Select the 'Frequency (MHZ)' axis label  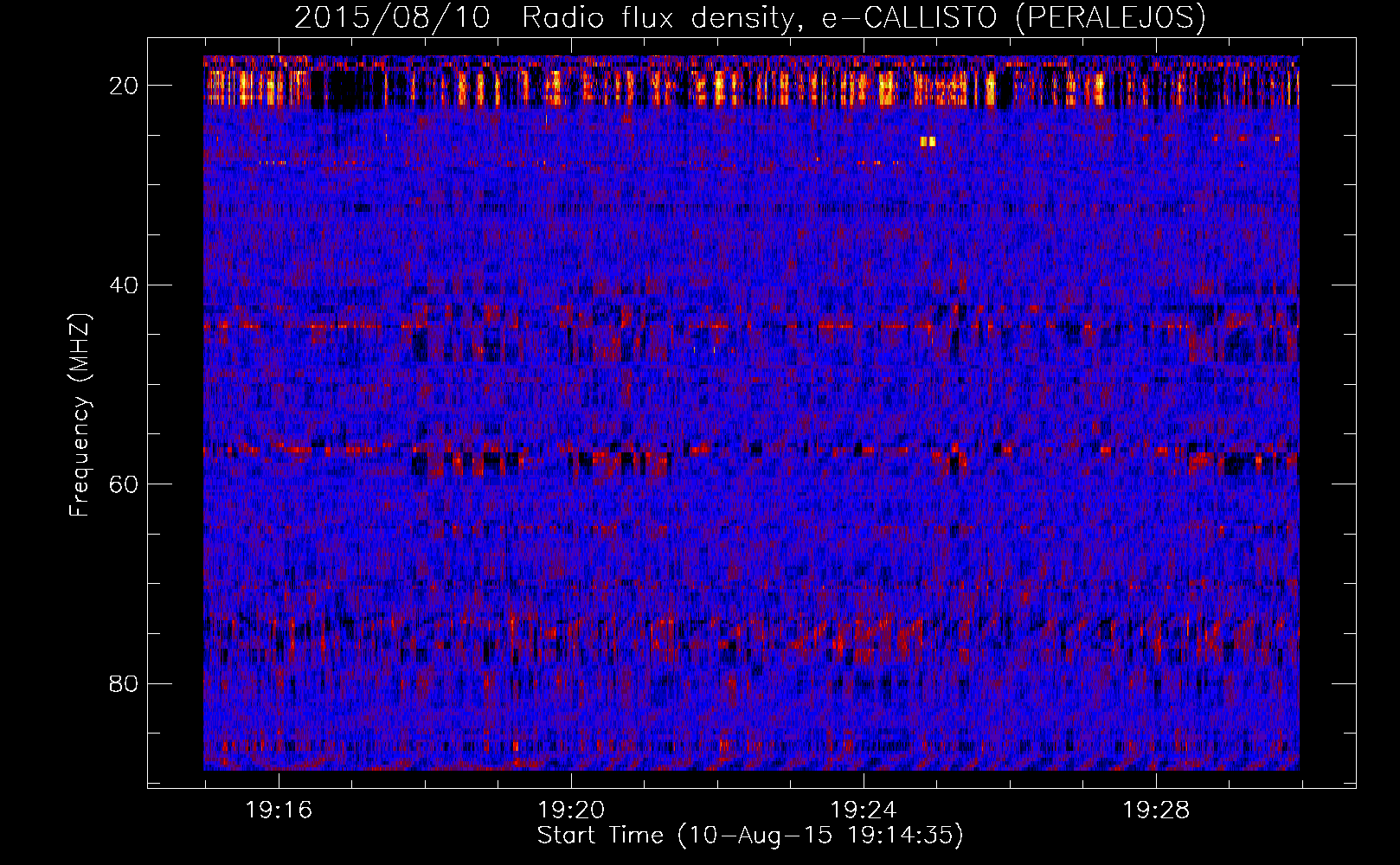click(x=80, y=415)
